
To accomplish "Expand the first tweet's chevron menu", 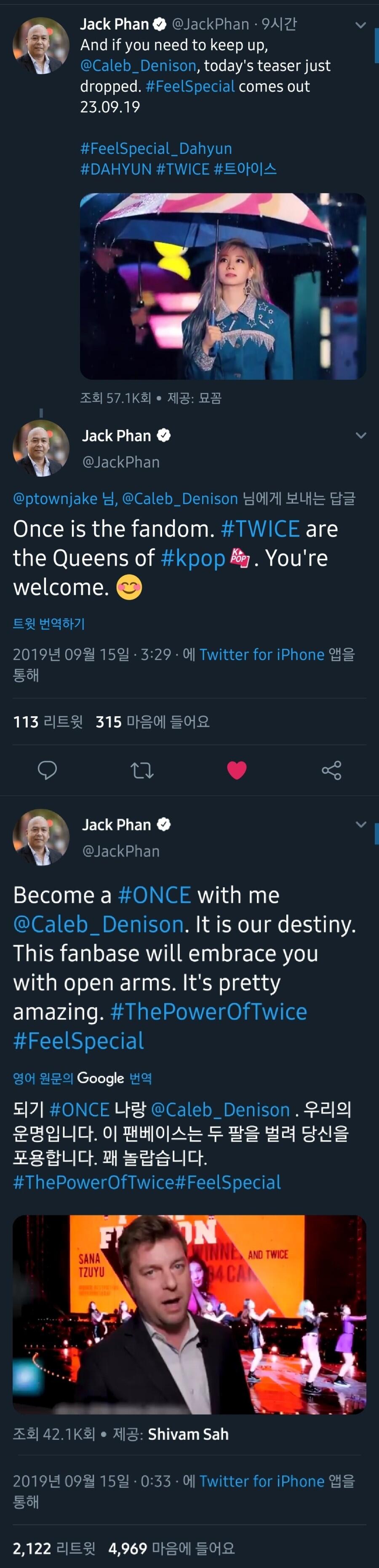I will (361, 26).
